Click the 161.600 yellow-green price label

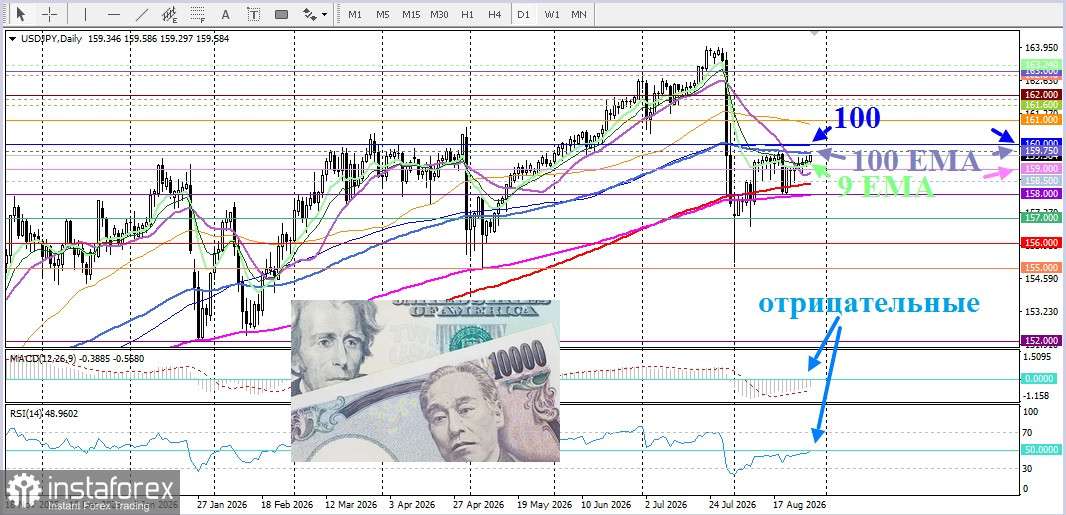1041,105
